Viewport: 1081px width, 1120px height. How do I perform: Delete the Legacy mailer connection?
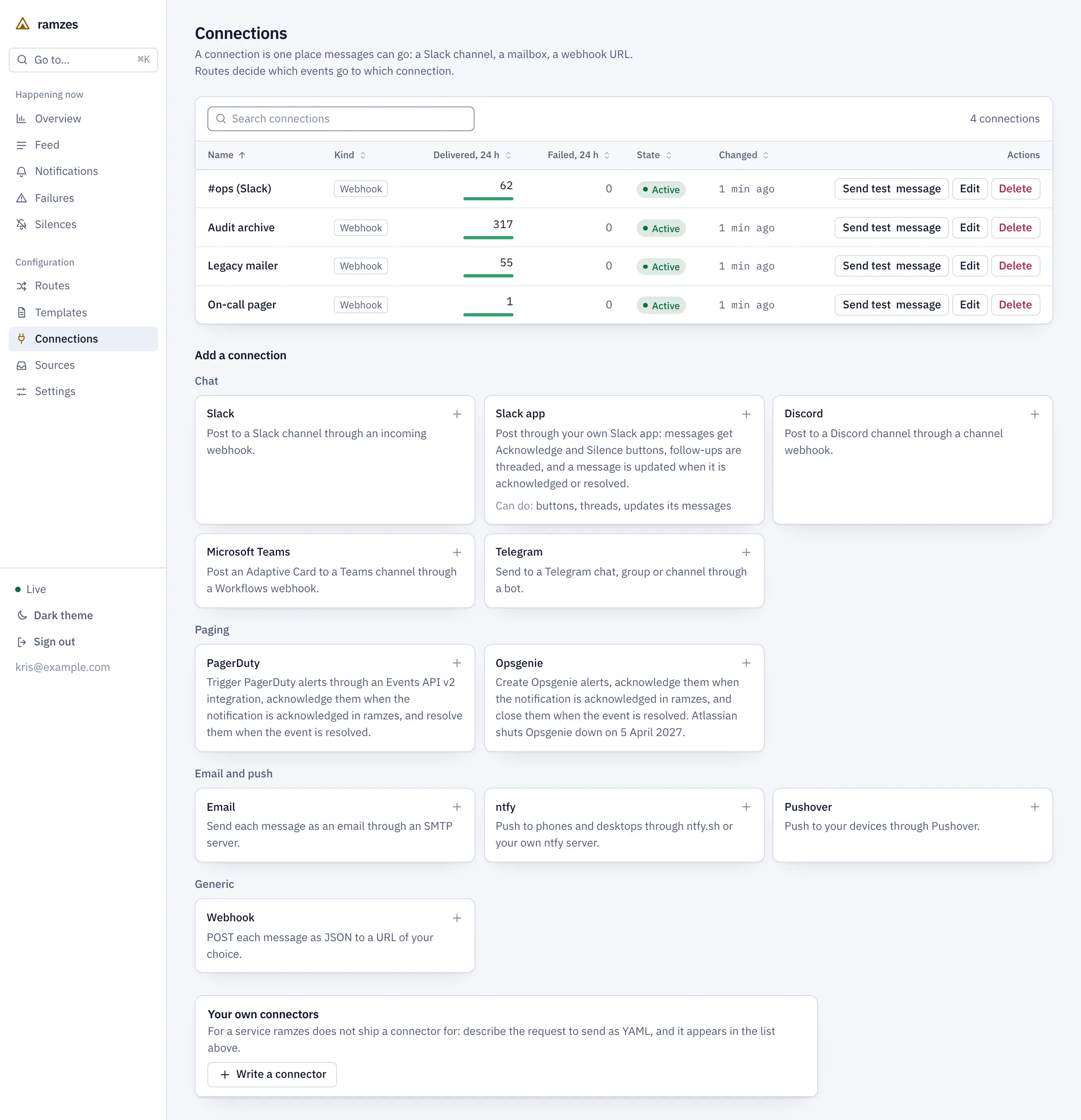tap(1015, 266)
